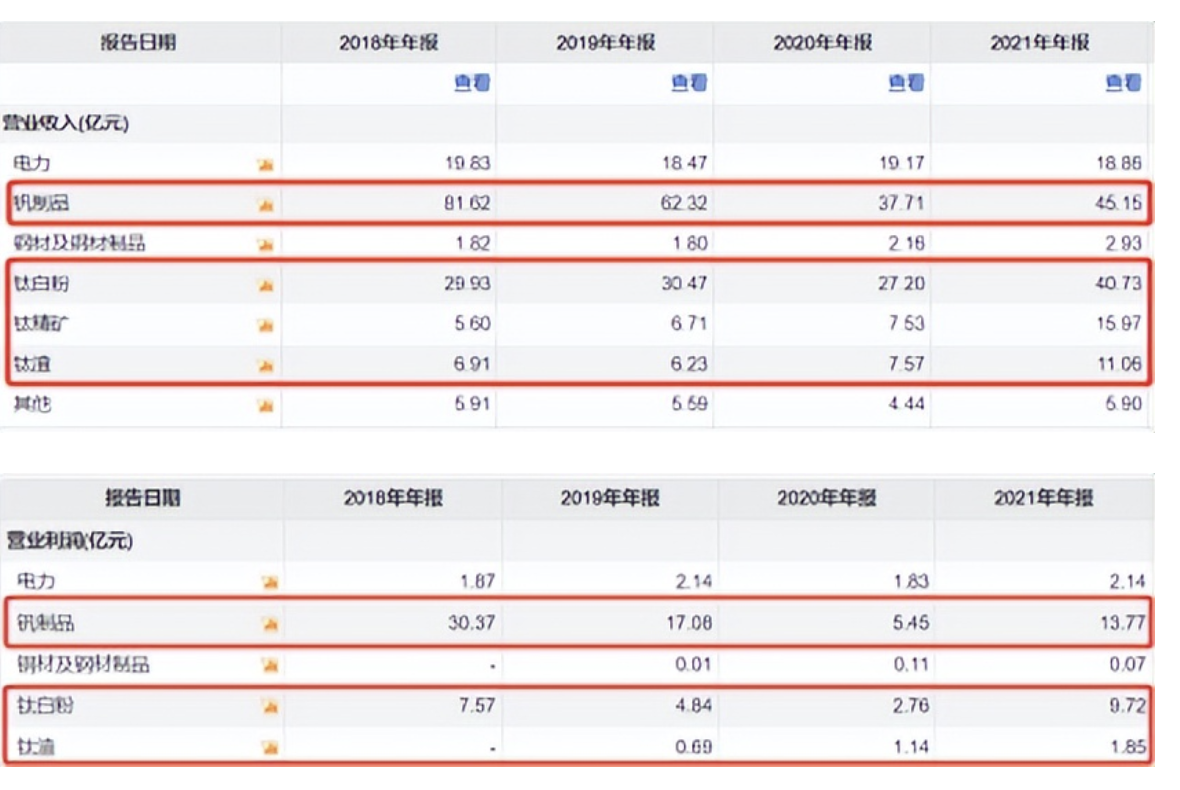The image size is (1180, 790).
Task: Click chart icon for 钒制品 operating profit
Action: 269,624
